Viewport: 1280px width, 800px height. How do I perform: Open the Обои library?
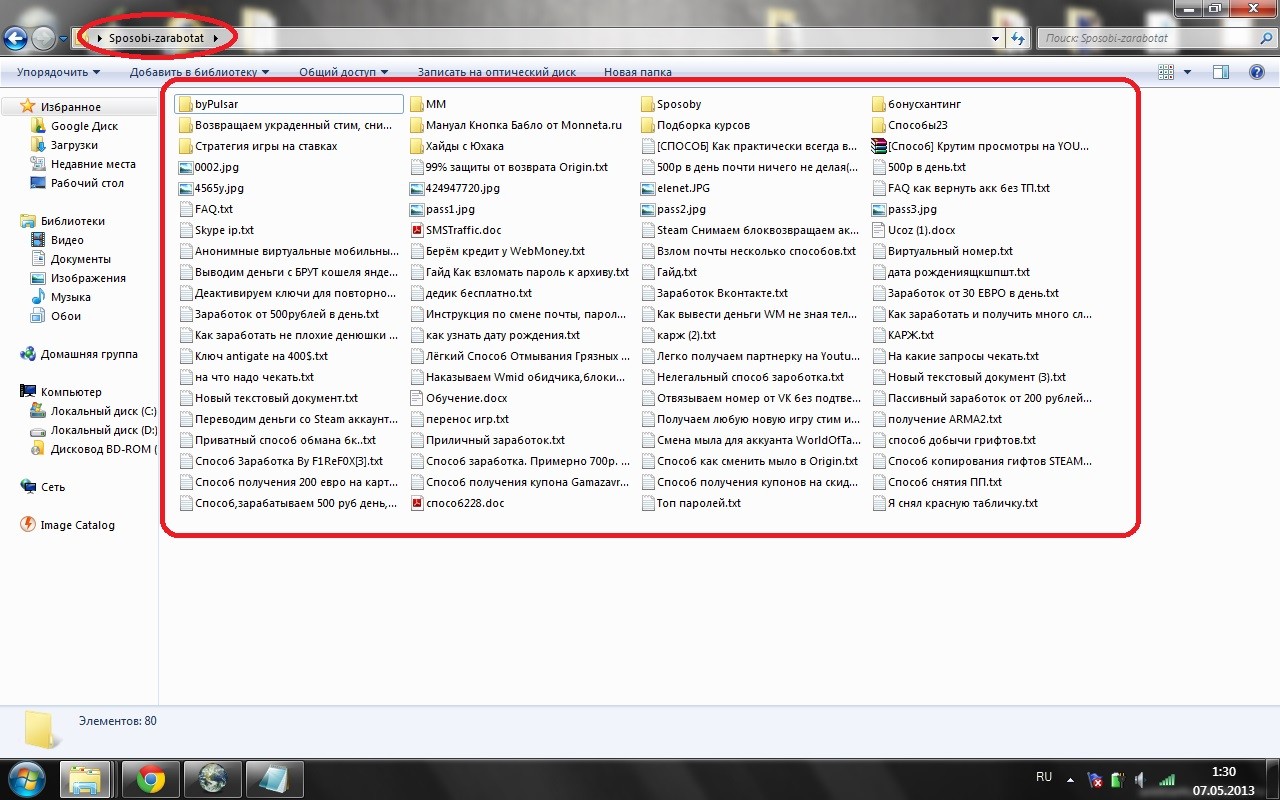coord(56,316)
